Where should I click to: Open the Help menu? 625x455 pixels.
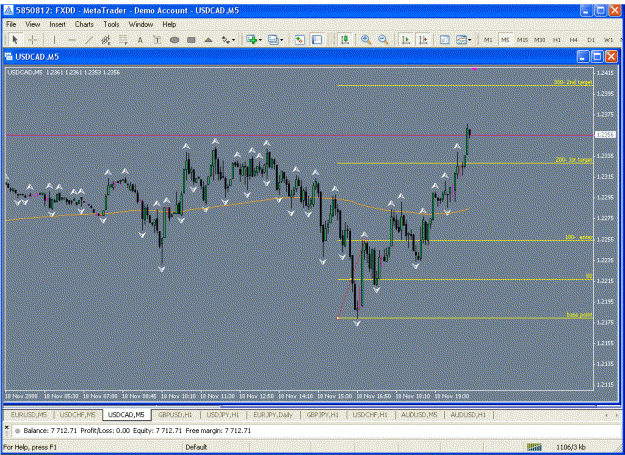pyautogui.click(x=169, y=24)
